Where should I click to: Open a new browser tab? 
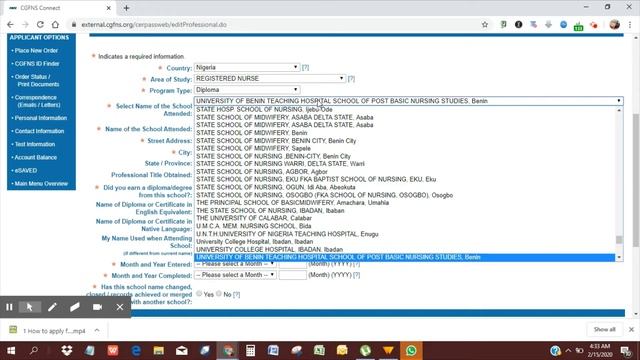pos(126,8)
